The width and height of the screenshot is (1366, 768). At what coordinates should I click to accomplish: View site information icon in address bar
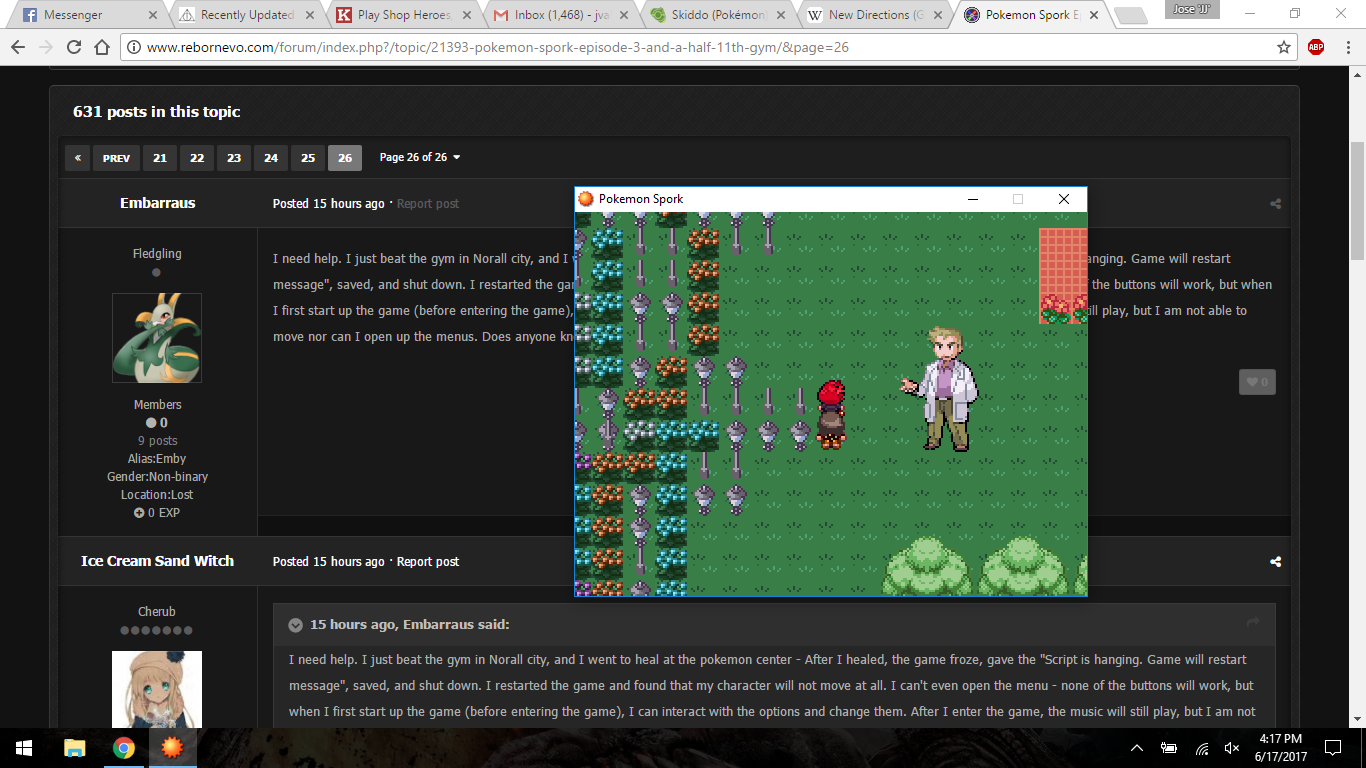pos(134,47)
